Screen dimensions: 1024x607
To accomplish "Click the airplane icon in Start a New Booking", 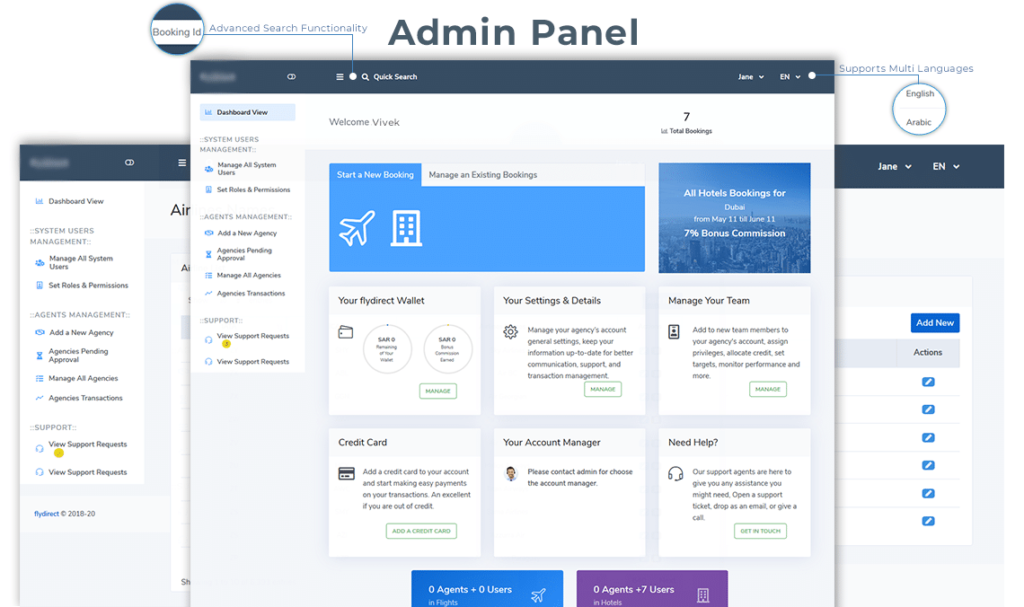I will pyautogui.click(x=357, y=228).
